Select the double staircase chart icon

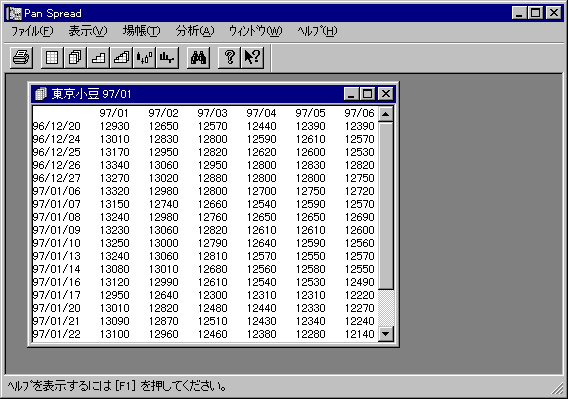click(x=121, y=57)
